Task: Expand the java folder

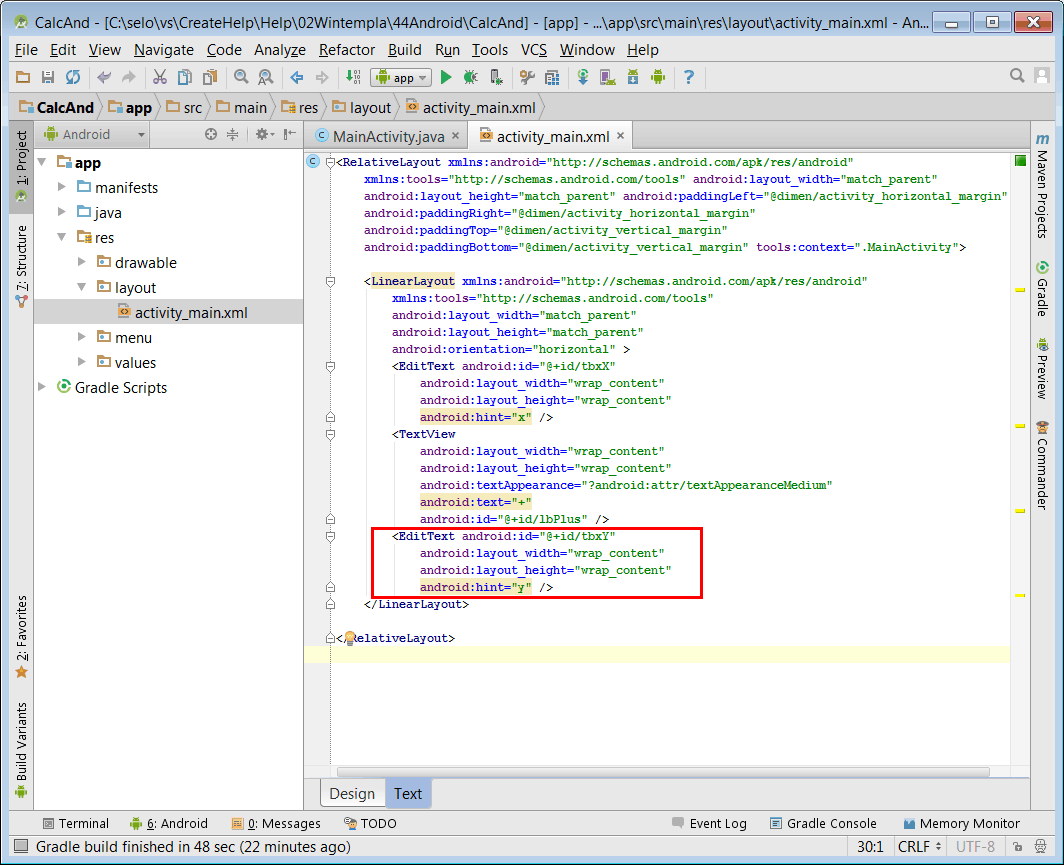Action: [x=62, y=212]
